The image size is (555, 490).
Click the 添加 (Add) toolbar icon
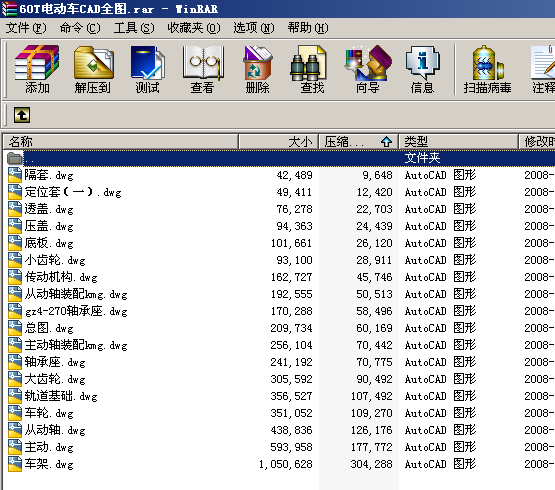(x=37, y=63)
